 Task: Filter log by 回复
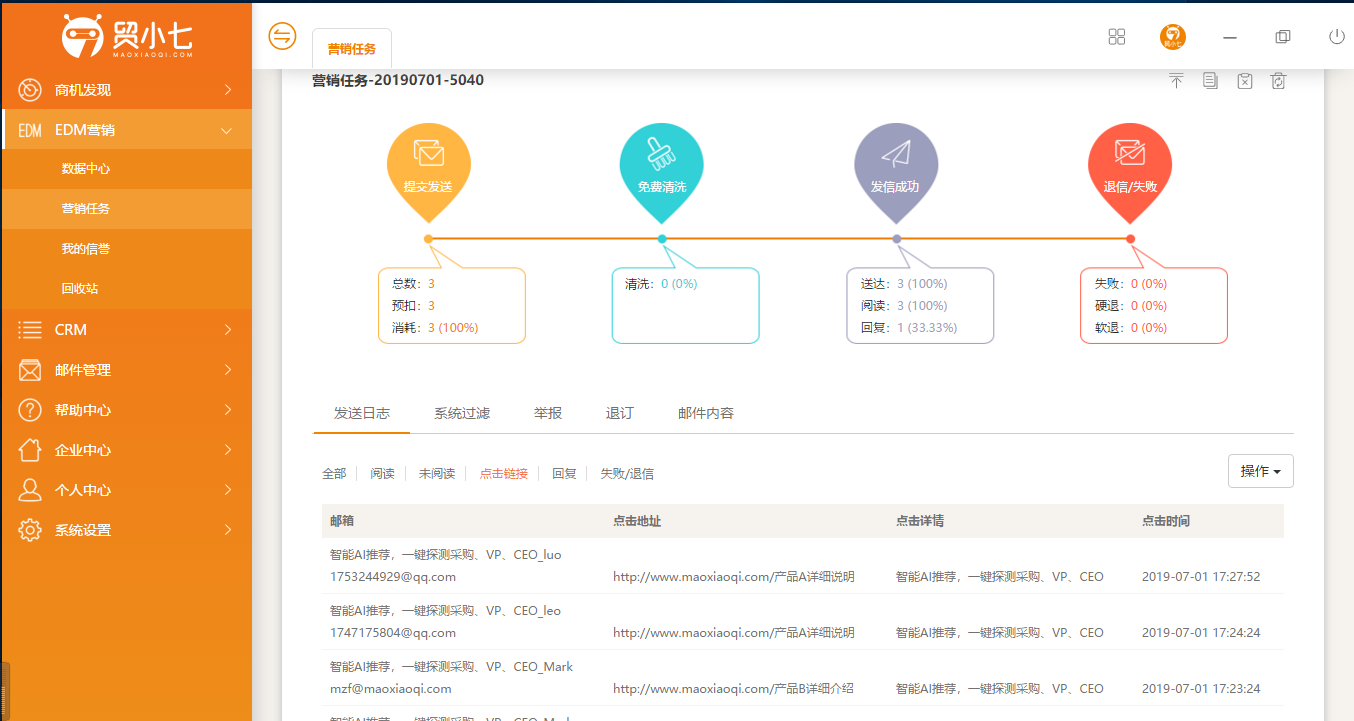click(x=564, y=474)
